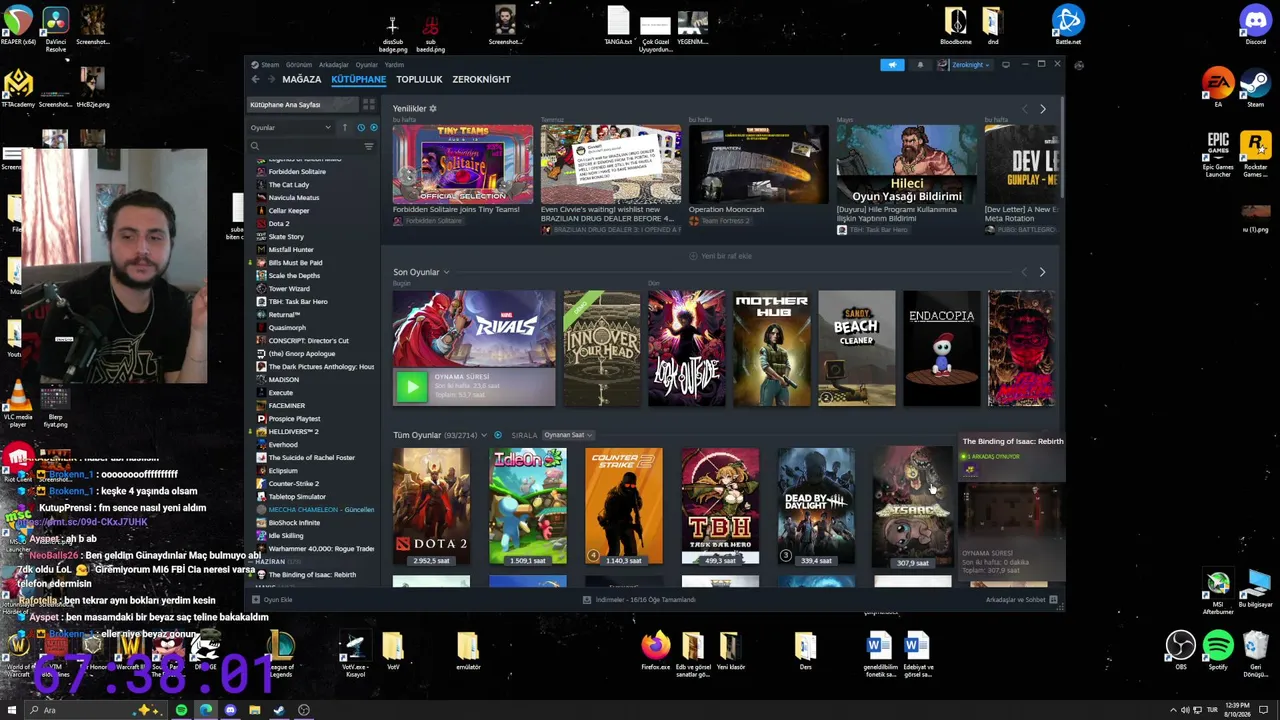
Task: Open the Steam announcements megaphone button
Action: tap(892, 65)
